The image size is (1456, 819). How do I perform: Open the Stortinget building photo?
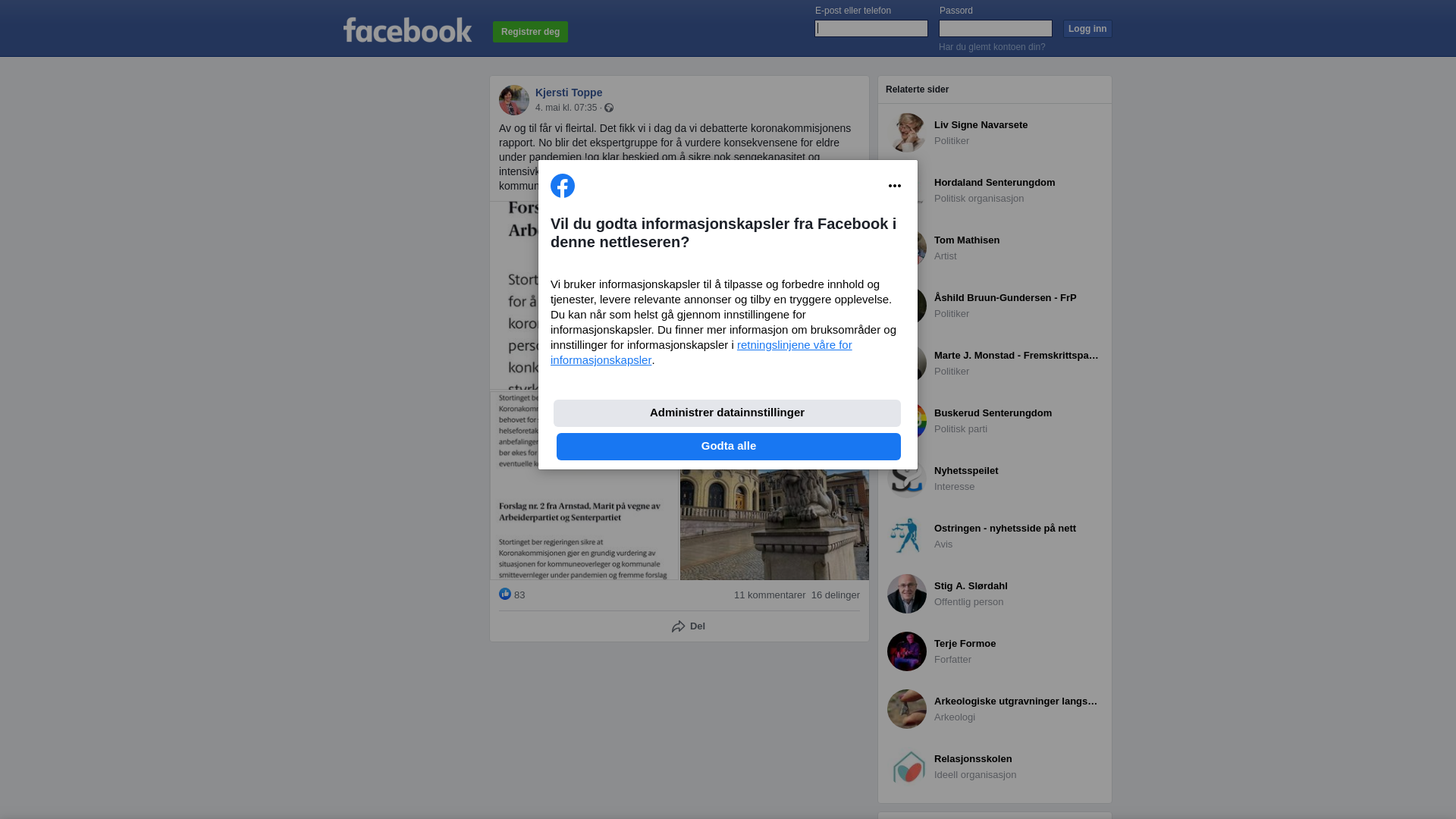[x=774, y=525]
